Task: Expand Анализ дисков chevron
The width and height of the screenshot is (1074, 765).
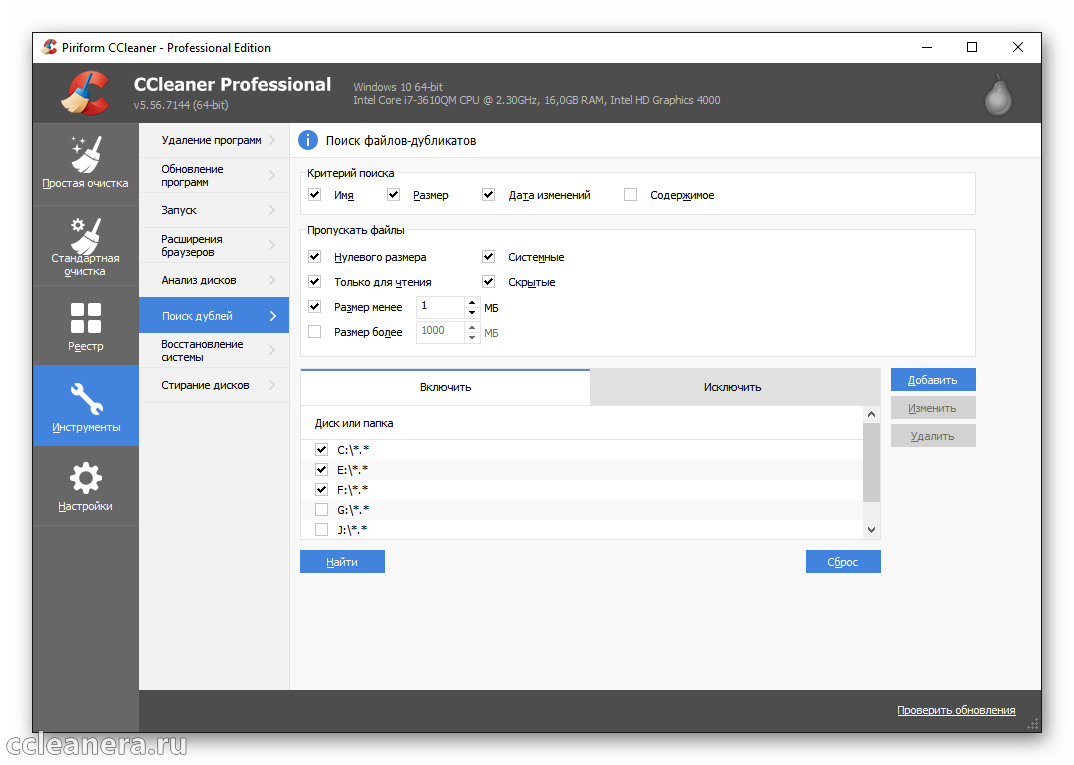Action: 272,280
